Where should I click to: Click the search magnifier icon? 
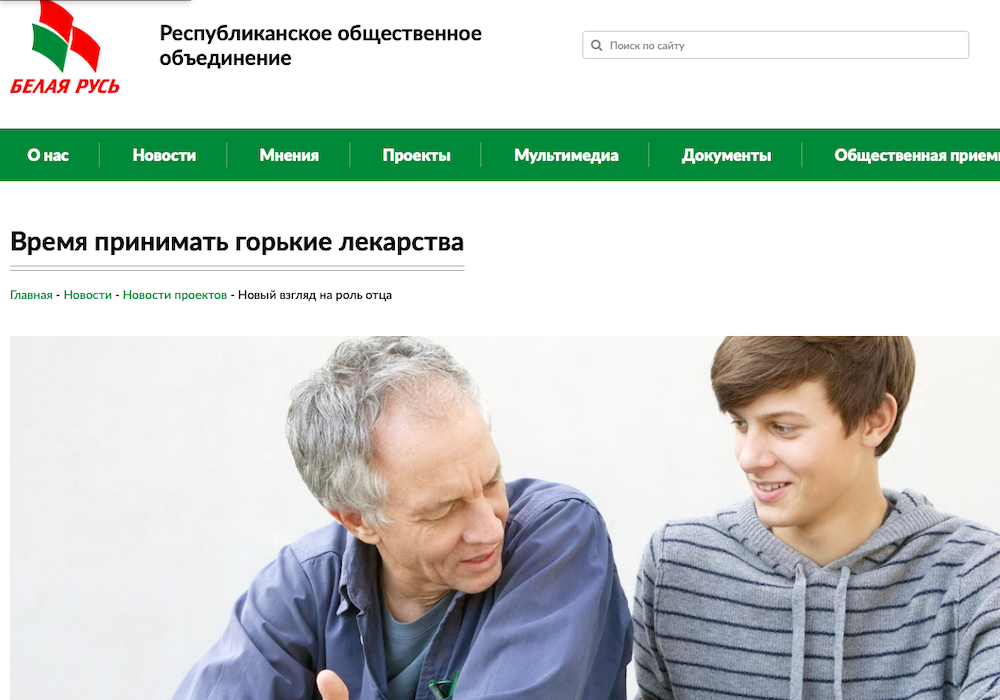click(596, 45)
